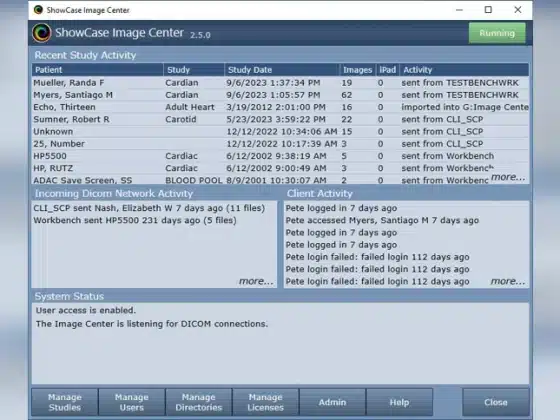Click activity imported into G:Image Center
560x420 pixels.
465,107
